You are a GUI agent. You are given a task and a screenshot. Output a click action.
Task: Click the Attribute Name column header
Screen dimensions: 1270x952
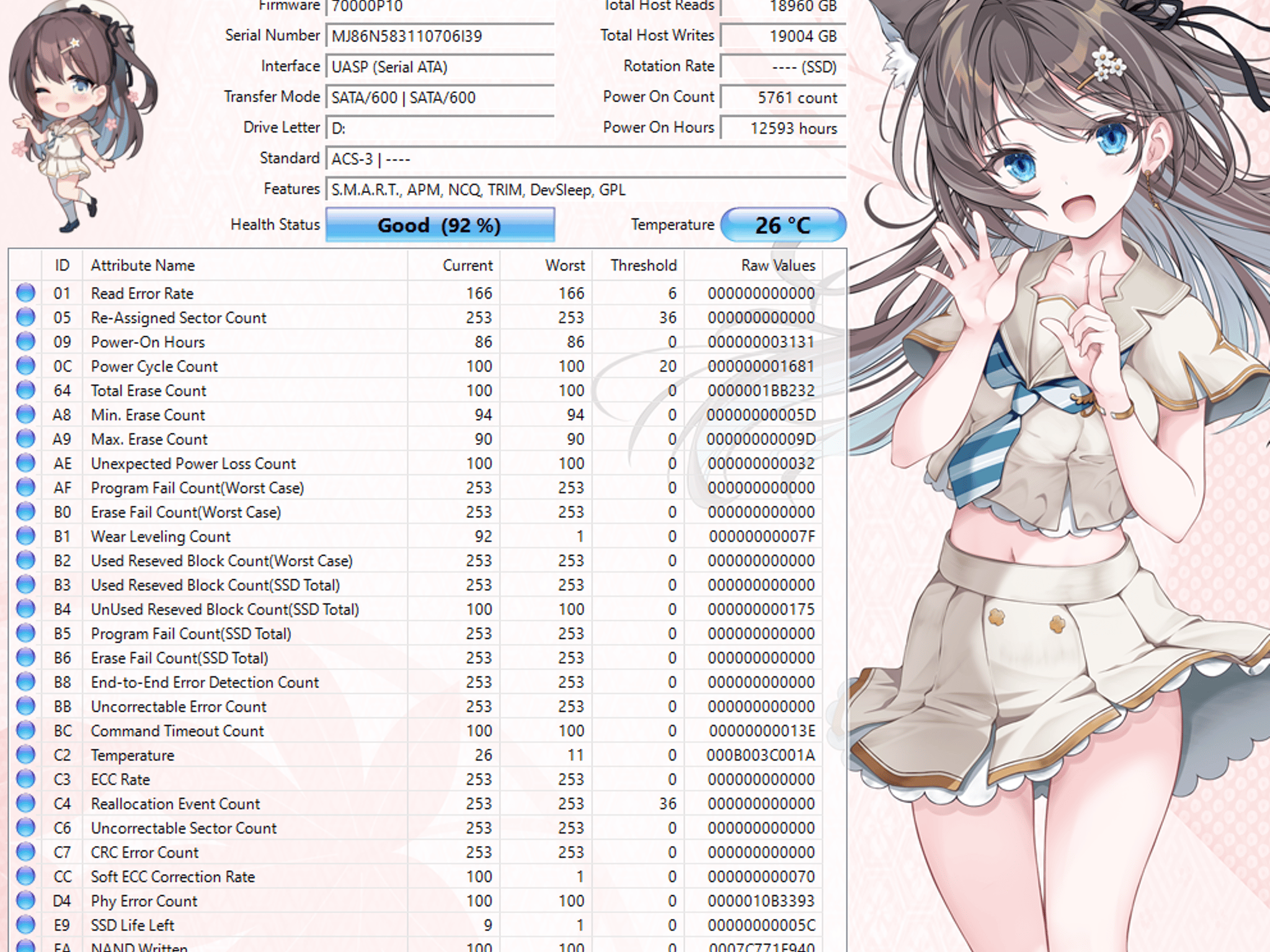(246, 265)
